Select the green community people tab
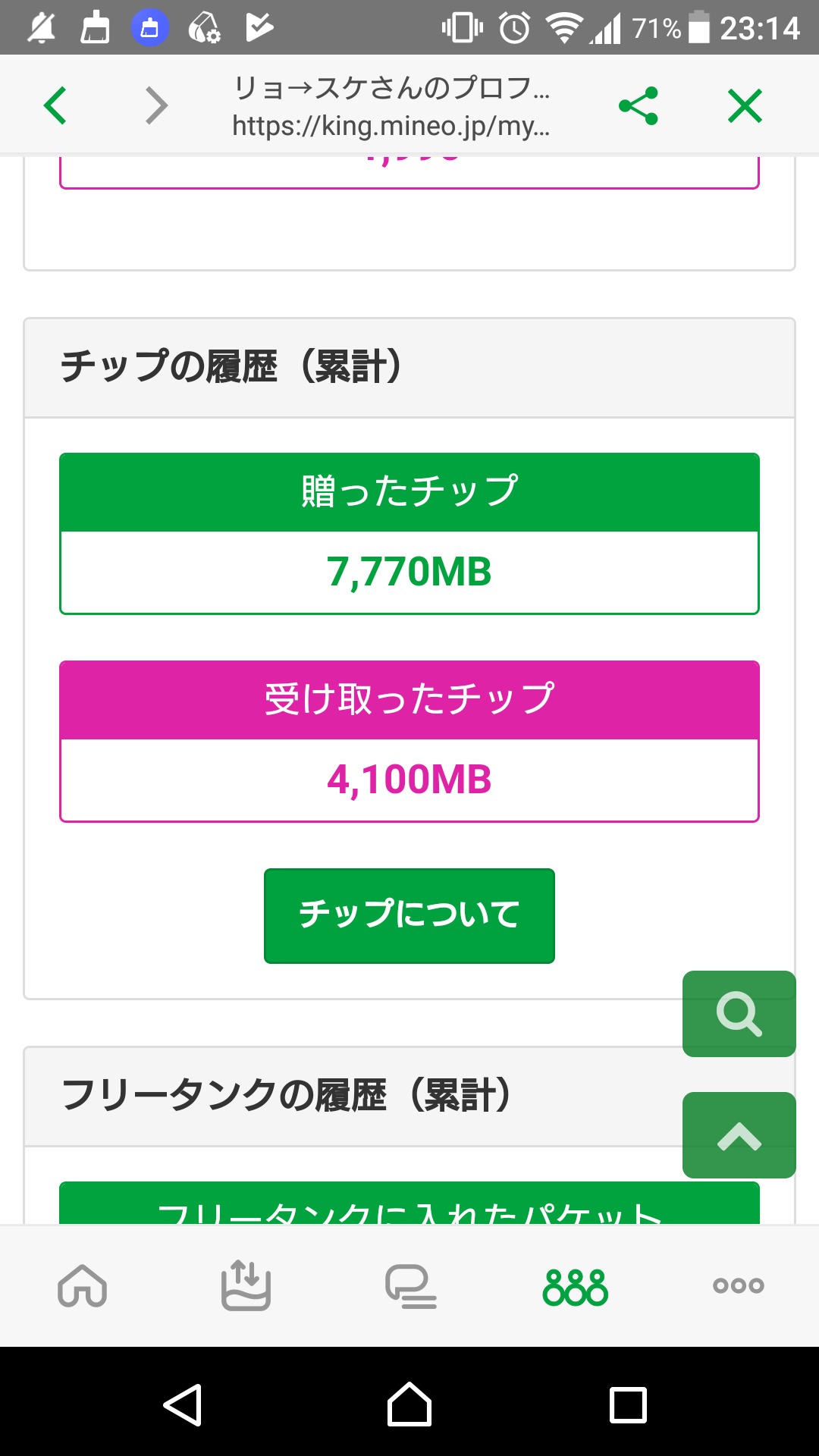 click(x=575, y=1288)
